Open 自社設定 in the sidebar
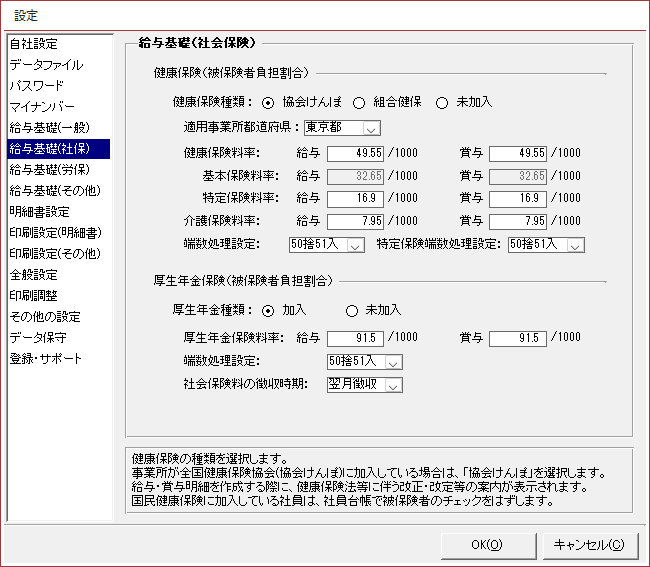 click(x=34, y=44)
